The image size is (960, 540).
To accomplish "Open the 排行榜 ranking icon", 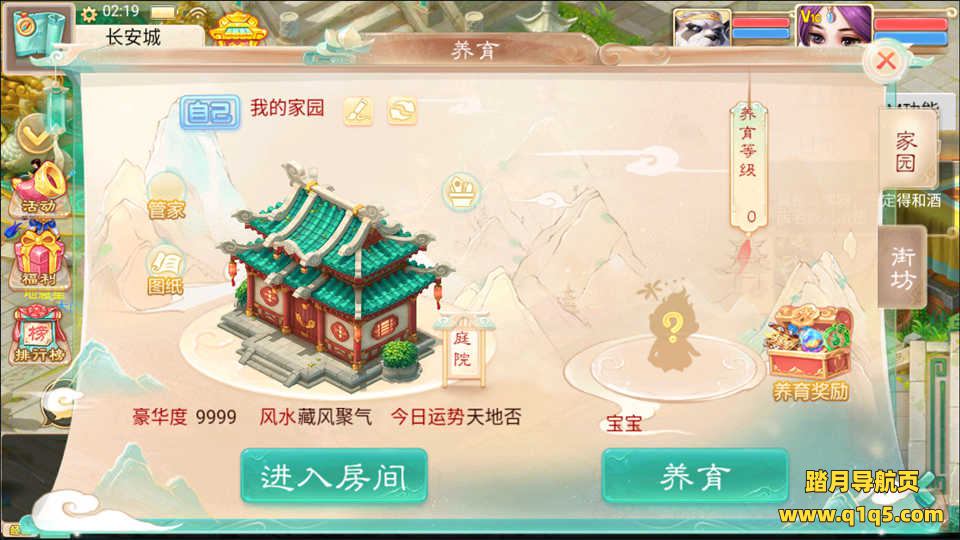I will coord(39,336).
